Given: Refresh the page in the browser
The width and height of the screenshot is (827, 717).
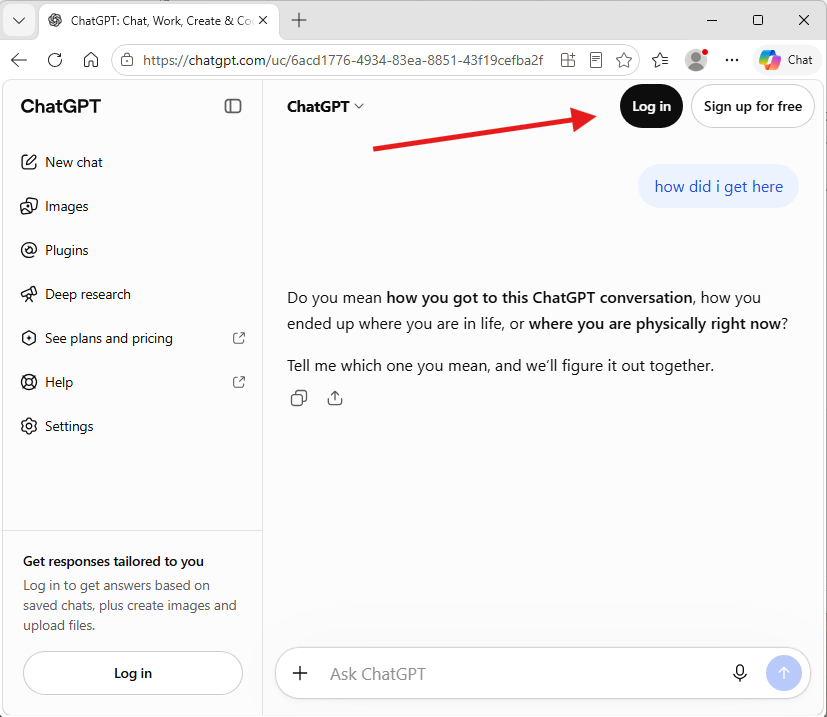Looking at the screenshot, I should click(x=55, y=60).
